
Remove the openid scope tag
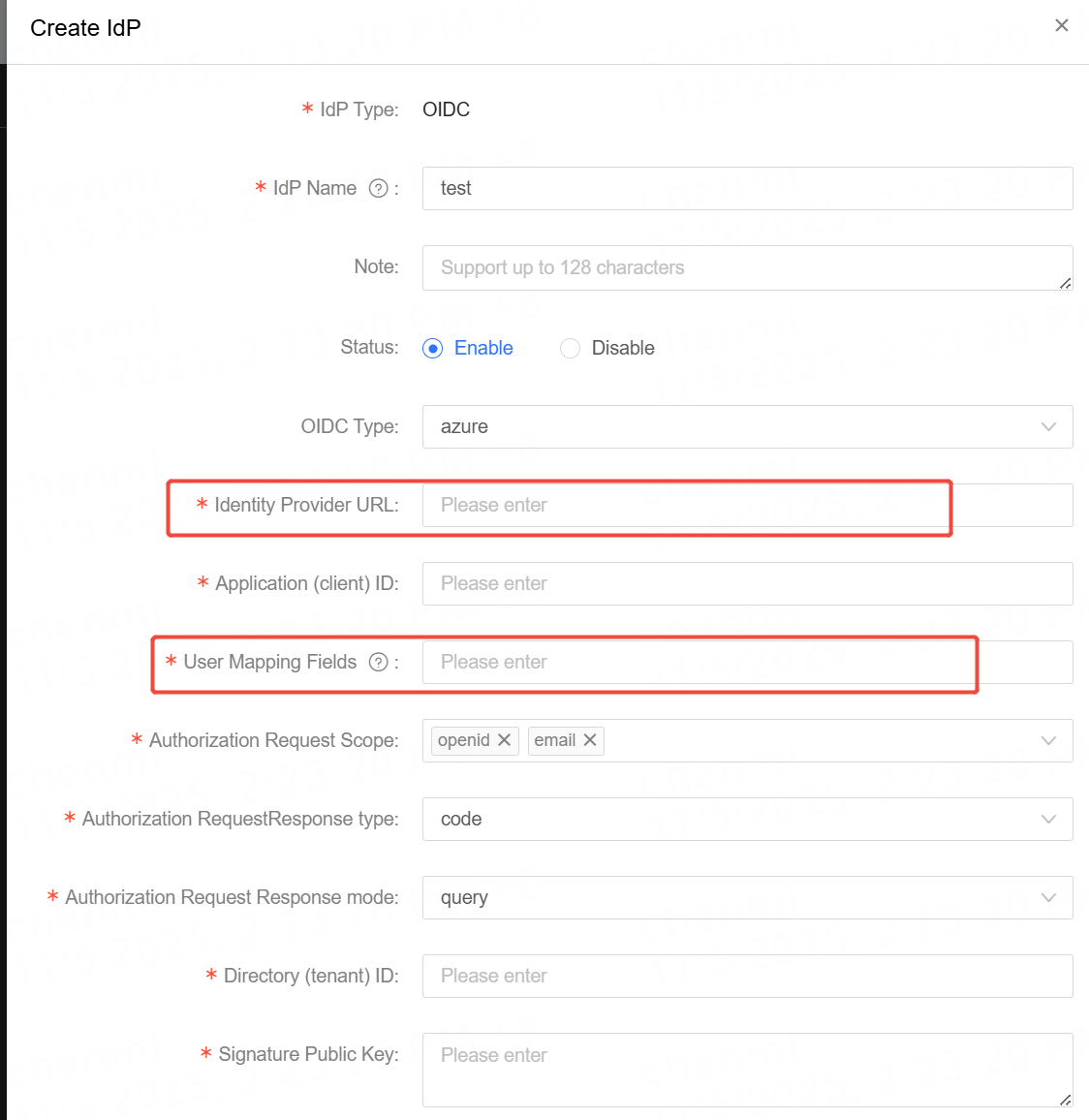click(504, 740)
